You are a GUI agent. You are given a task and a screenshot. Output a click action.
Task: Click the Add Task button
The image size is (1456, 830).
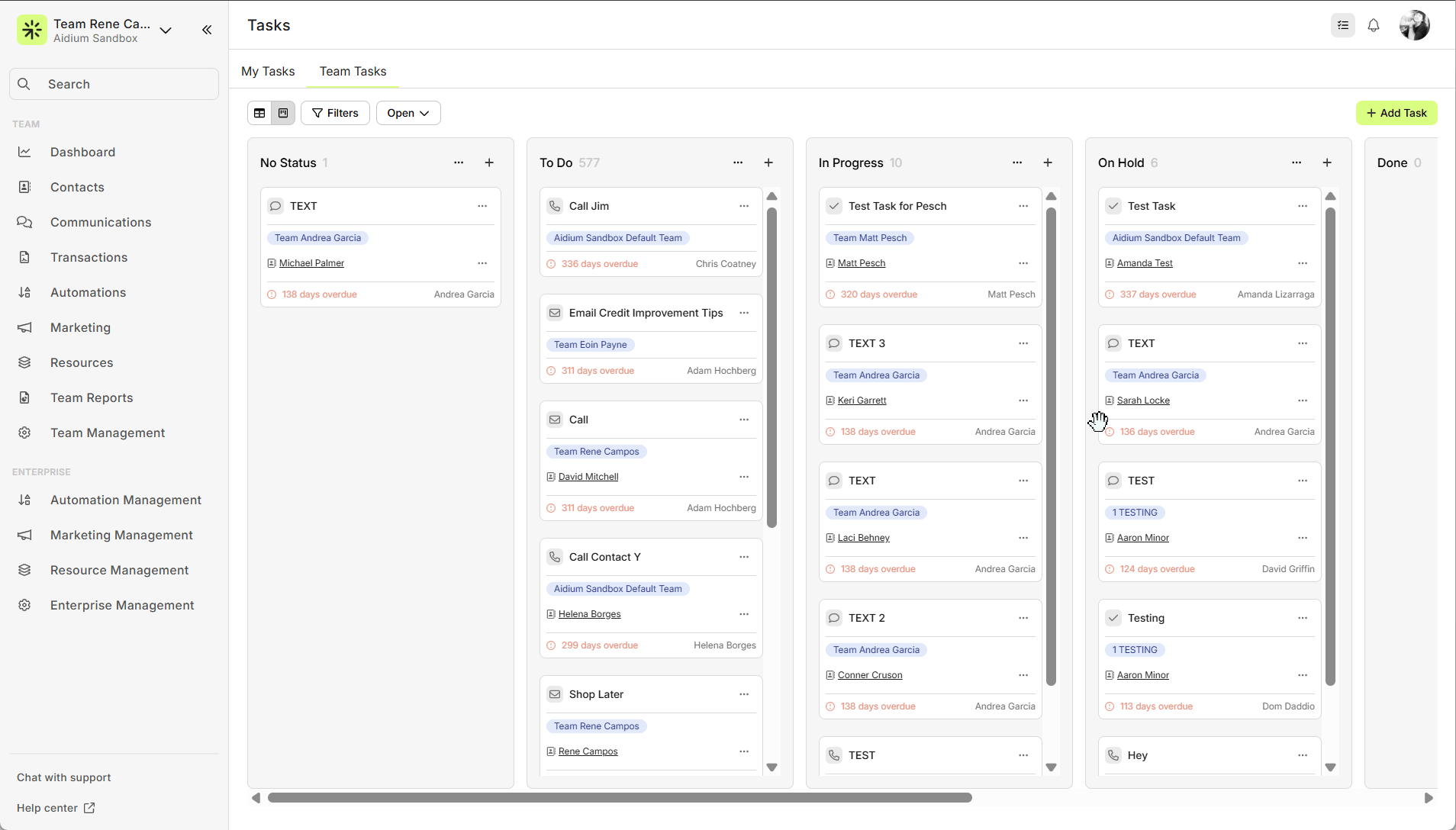[x=1396, y=113]
